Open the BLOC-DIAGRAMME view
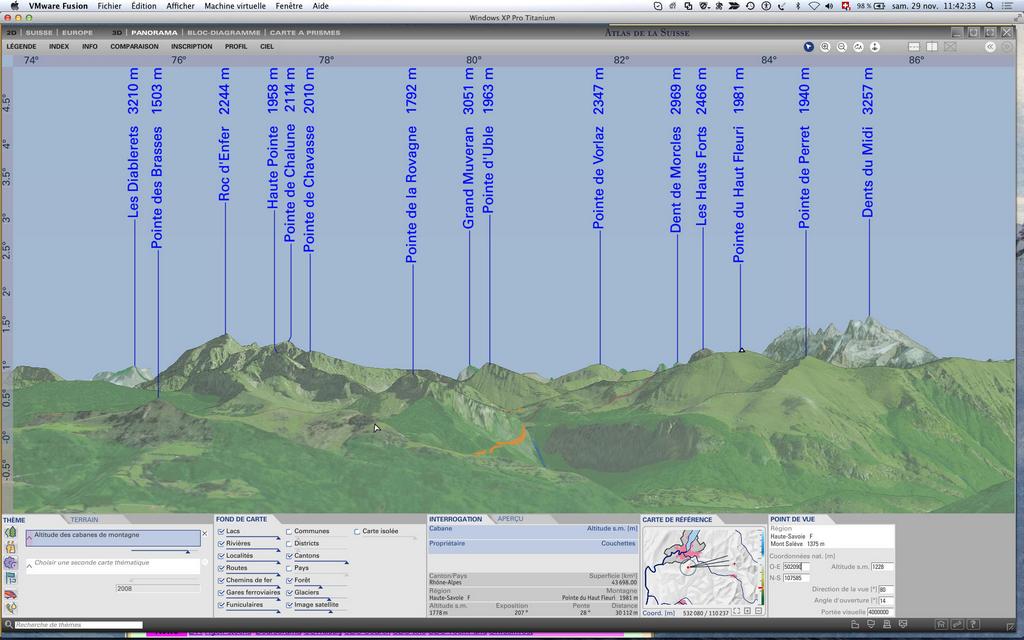 224,32
